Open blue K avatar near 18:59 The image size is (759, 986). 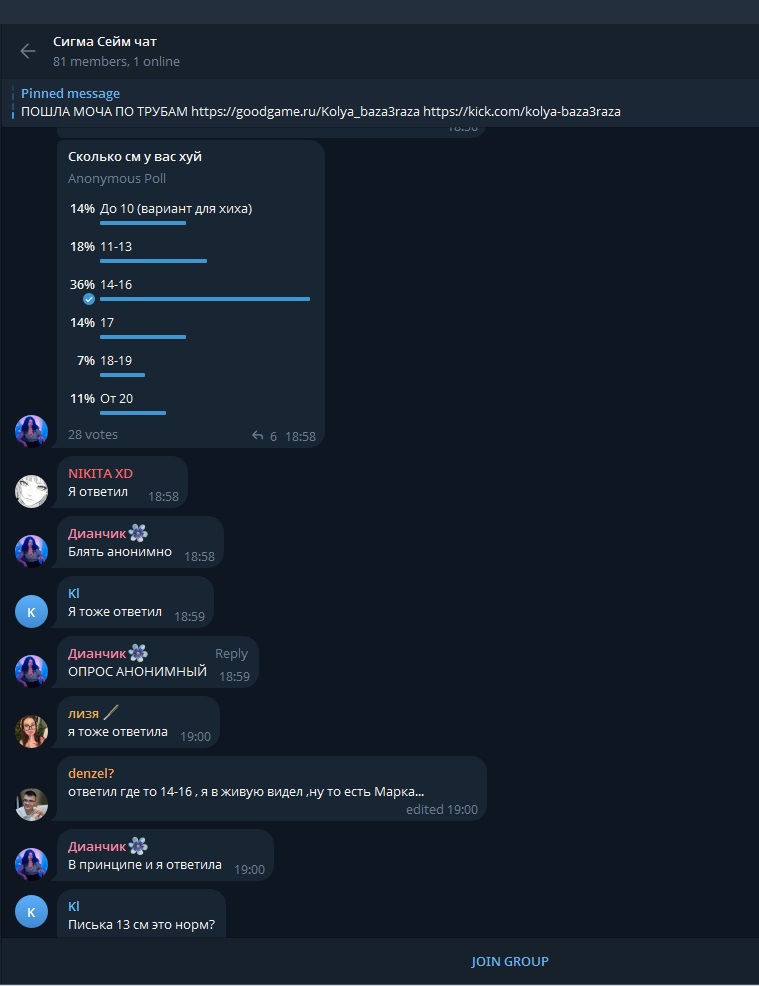pyautogui.click(x=31, y=611)
